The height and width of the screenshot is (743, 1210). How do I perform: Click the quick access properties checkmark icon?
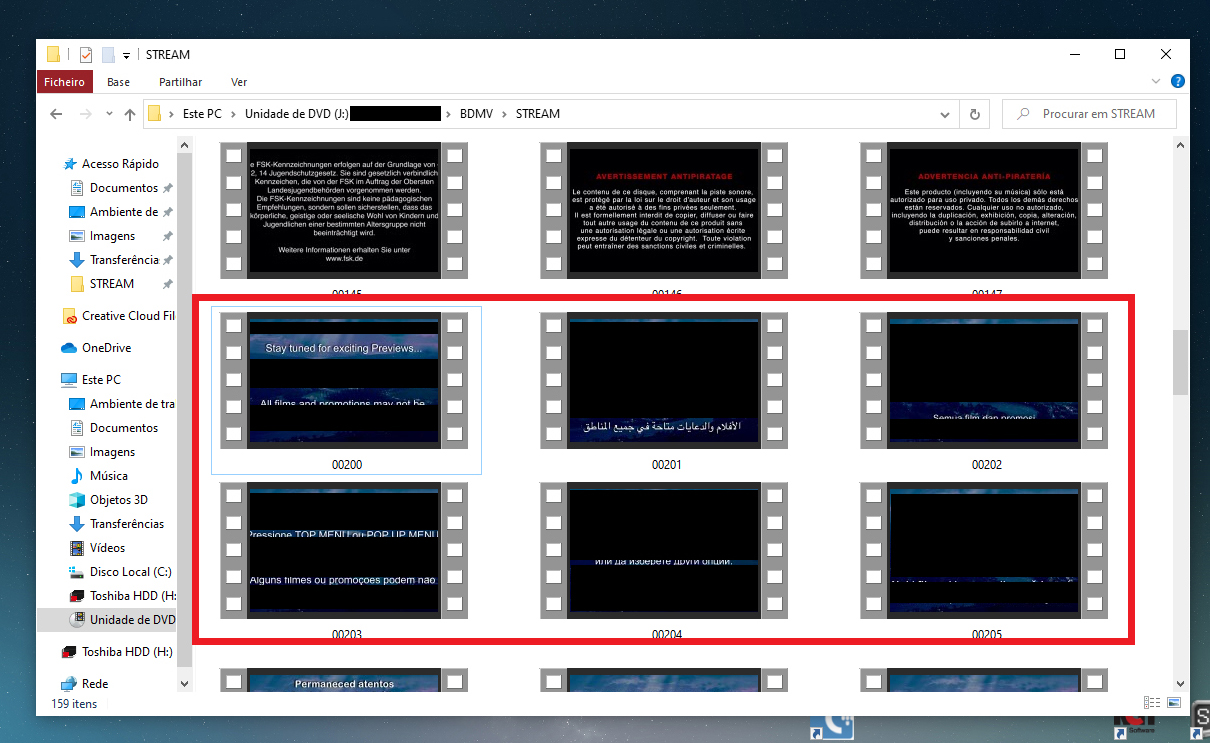pyautogui.click(x=85, y=55)
